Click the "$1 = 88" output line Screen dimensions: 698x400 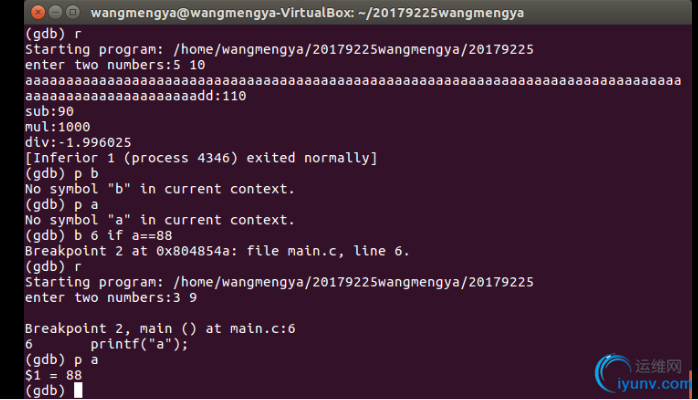click(53, 375)
